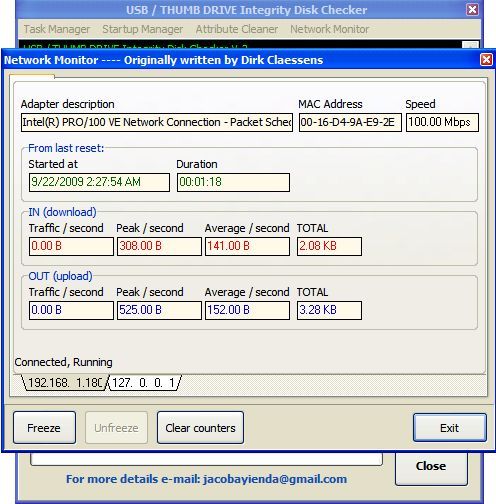Click upload Average field showing 152.00 B
The height and width of the screenshot is (504, 496).
click(247, 310)
